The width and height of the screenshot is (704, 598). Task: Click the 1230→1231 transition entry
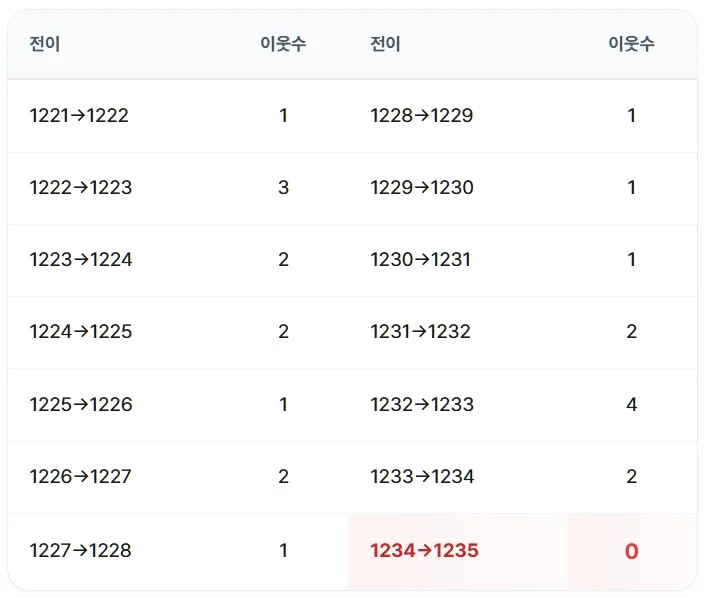click(x=420, y=259)
